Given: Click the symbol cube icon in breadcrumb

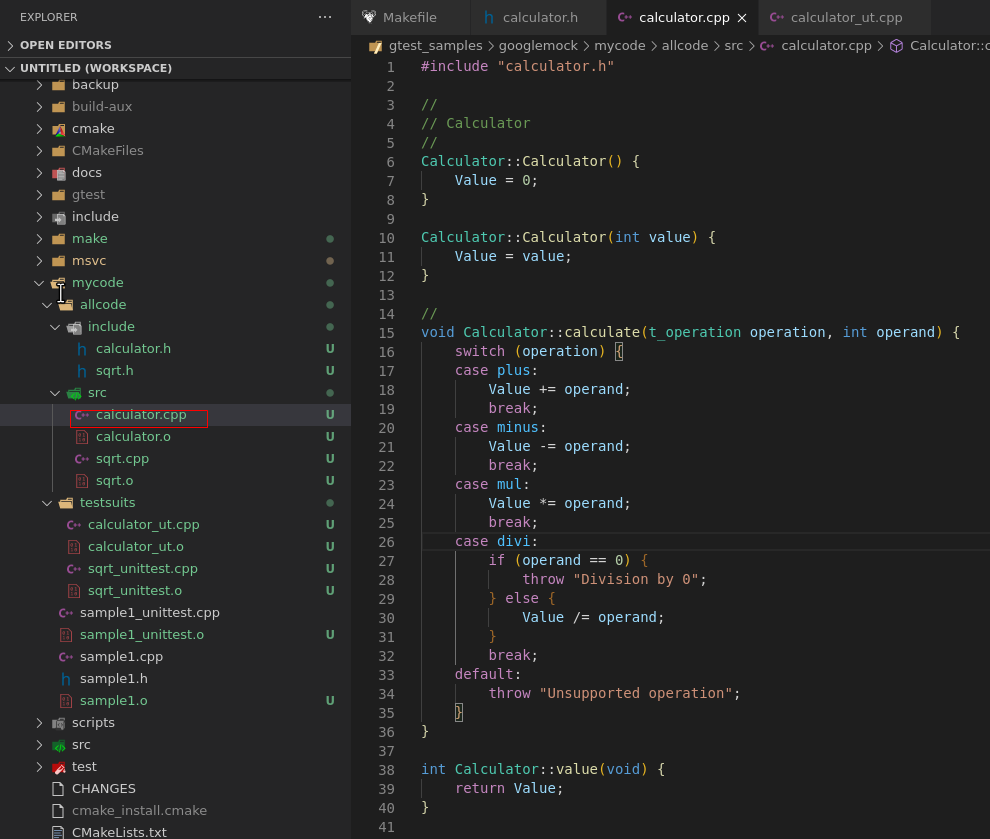Looking at the screenshot, I should click(897, 46).
